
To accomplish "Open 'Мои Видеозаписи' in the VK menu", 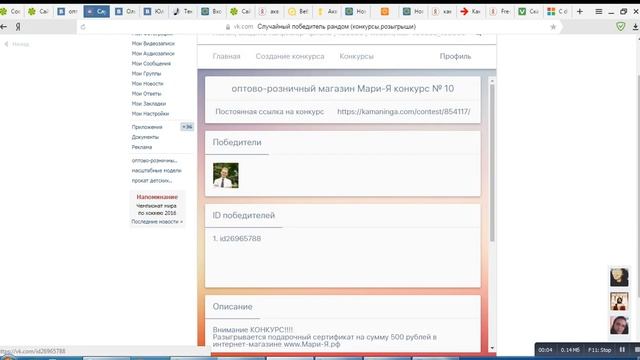I will pyautogui.click(x=153, y=43).
